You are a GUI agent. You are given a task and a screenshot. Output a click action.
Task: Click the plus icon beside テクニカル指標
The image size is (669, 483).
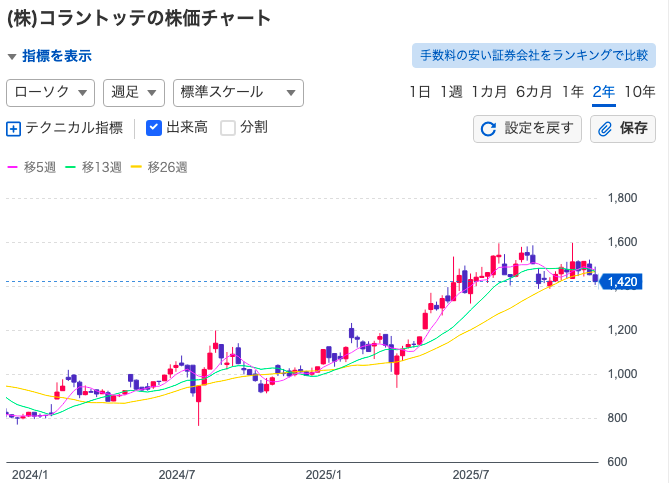tap(14, 128)
